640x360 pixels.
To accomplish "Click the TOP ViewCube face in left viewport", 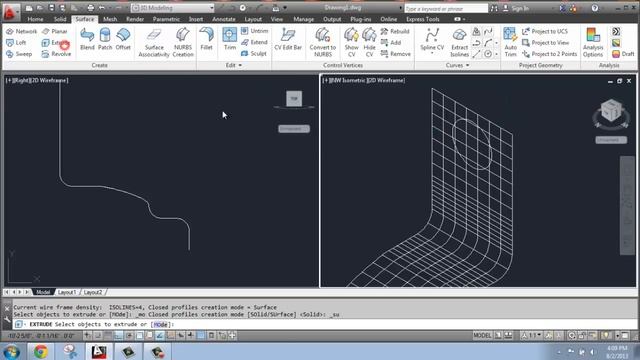I will click(294, 98).
